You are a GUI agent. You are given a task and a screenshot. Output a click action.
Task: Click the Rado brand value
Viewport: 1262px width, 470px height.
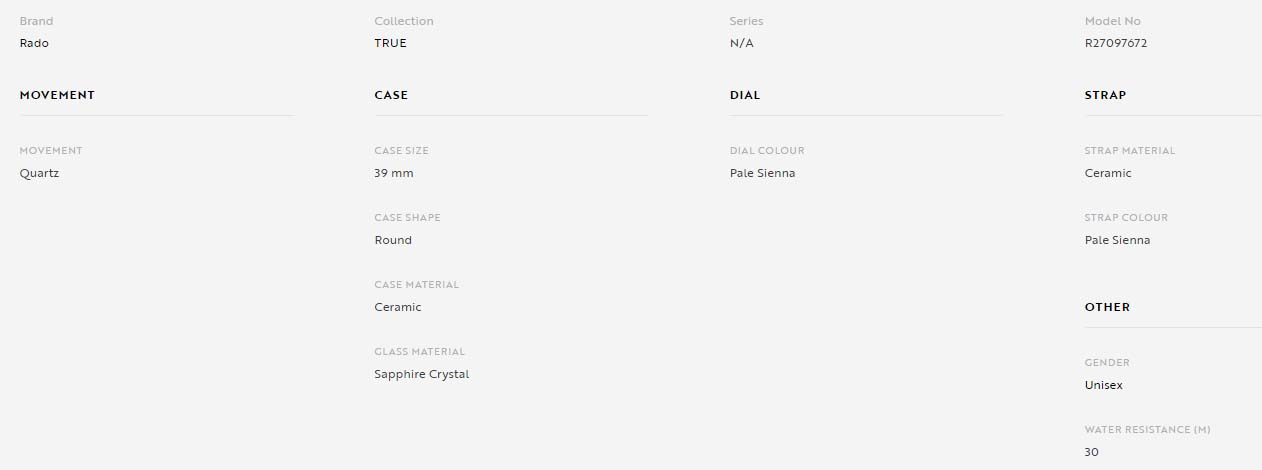[x=34, y=43]
